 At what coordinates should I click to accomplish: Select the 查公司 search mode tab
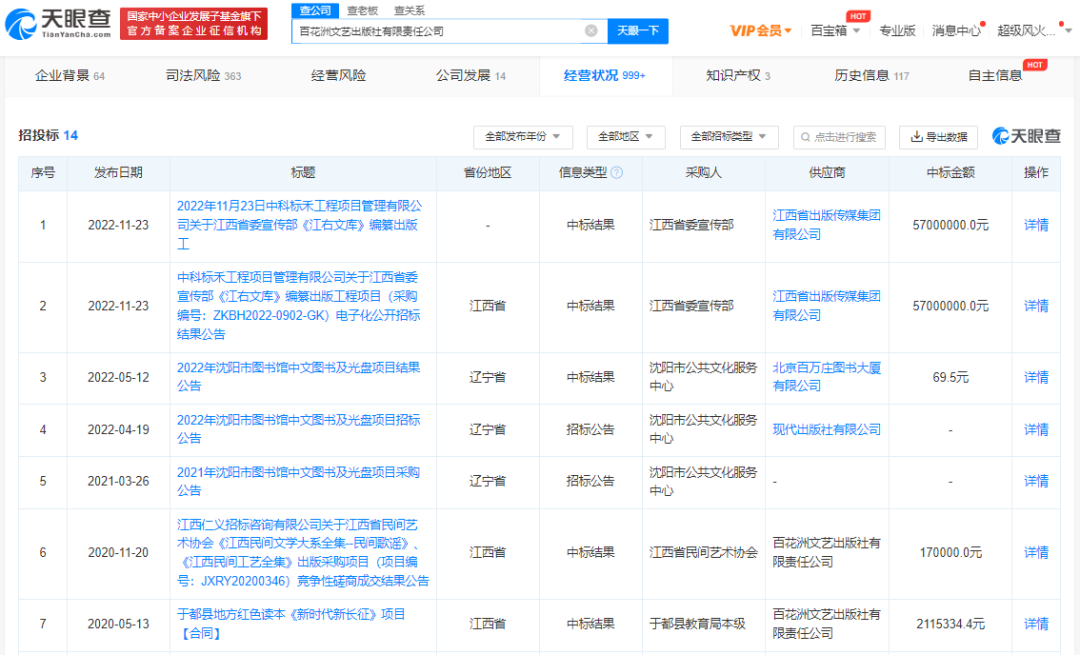click(315, 10)
